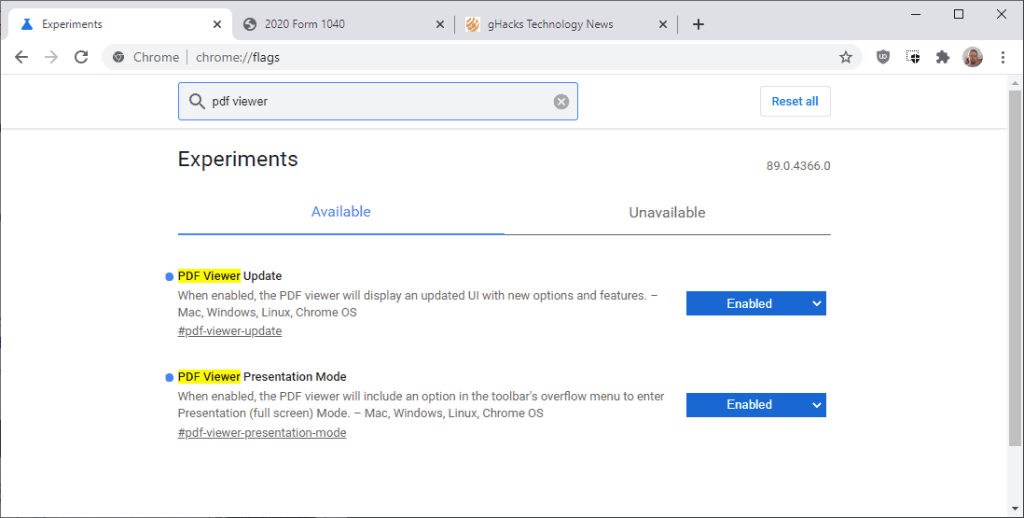Click the Chrome site info icon in the address bar
The image size is (1024, 518).
tap(118, 57)
